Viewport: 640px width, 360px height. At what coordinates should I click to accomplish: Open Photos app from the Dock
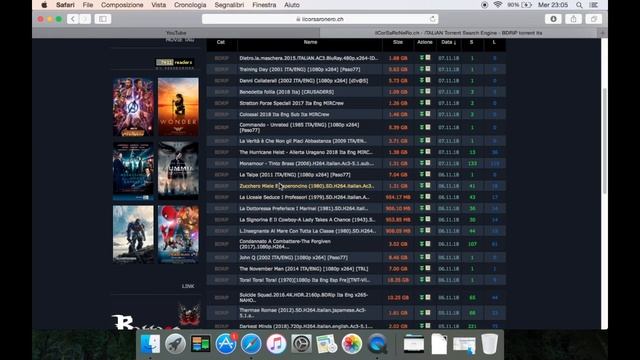tap(352, 344)
